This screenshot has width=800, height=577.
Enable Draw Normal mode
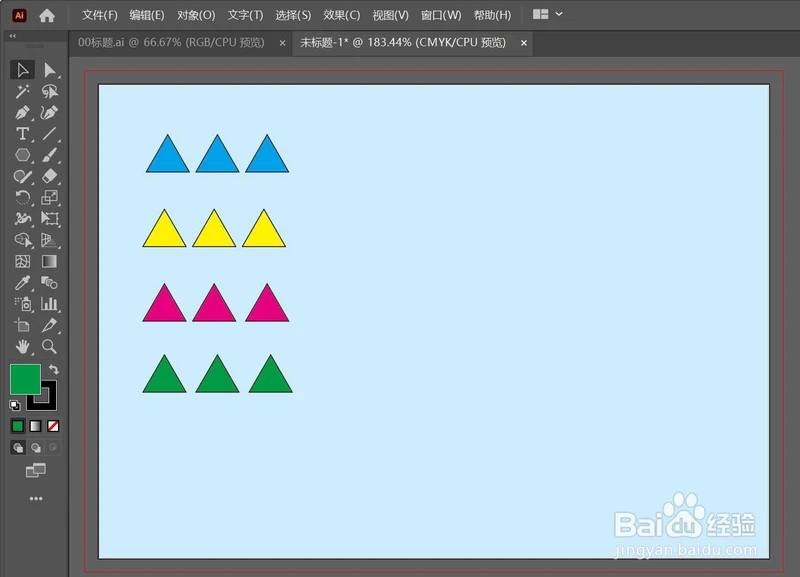(18, 448)
